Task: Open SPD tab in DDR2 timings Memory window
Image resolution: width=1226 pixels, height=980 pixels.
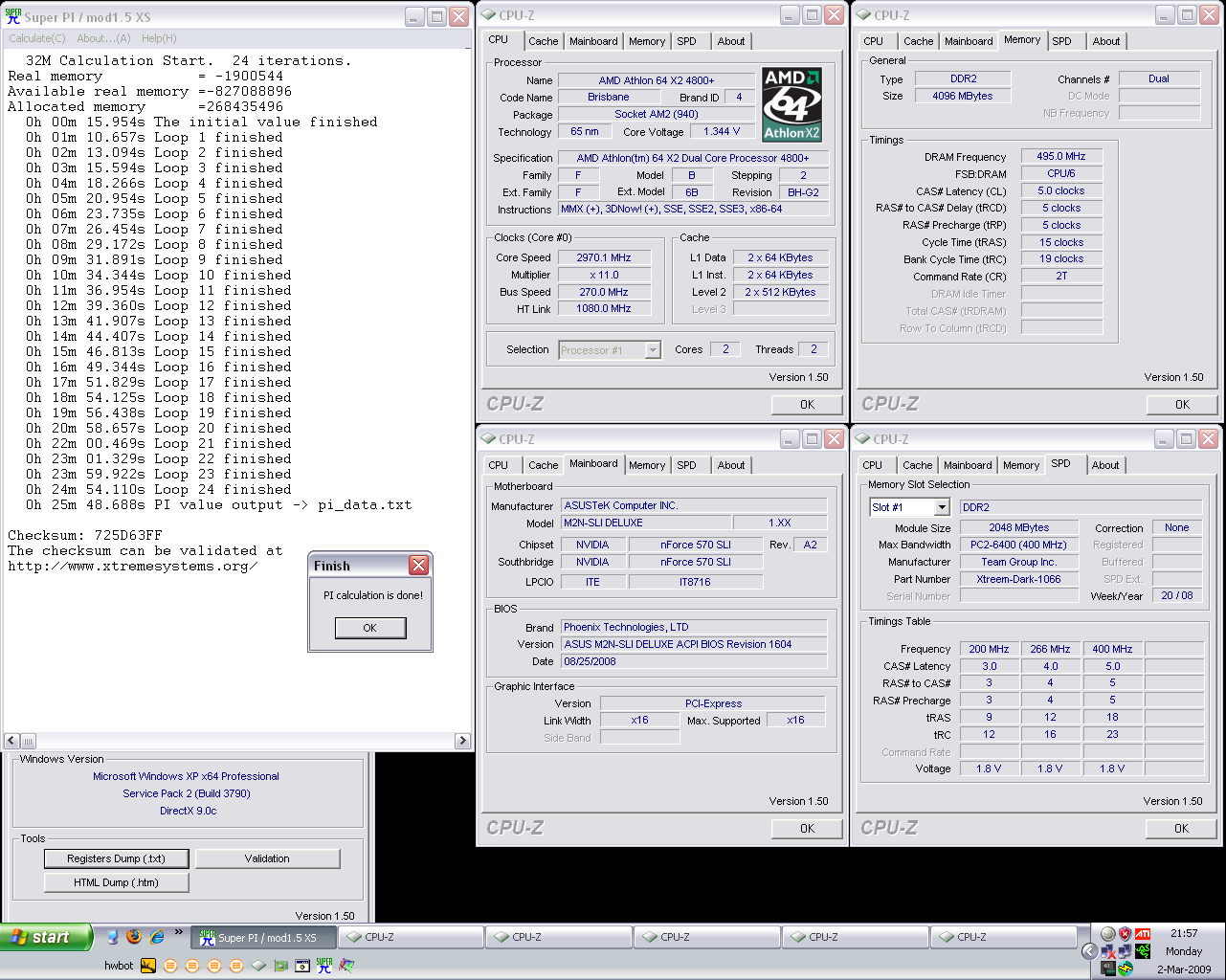Action: point(1061,41)
